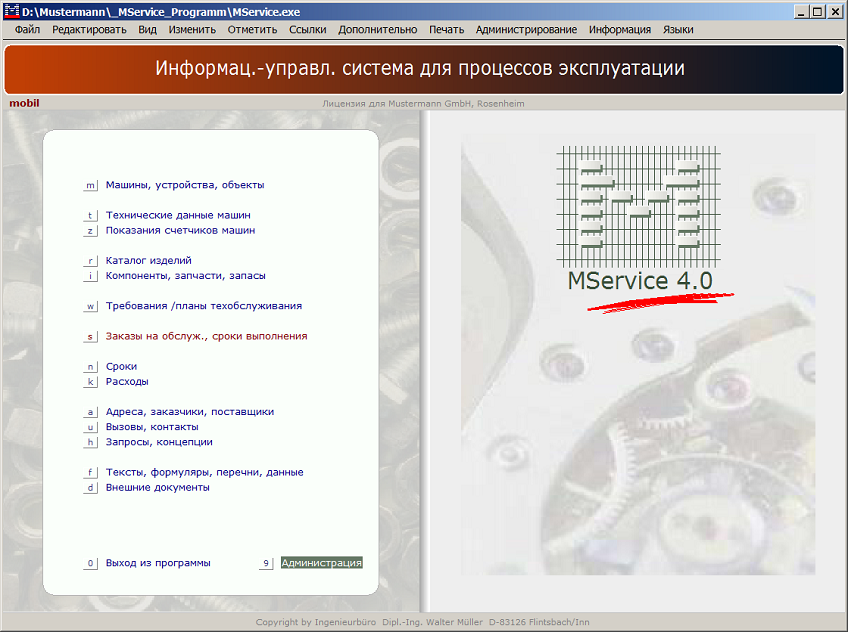Open the Администрирование menu

pos(526,30)
